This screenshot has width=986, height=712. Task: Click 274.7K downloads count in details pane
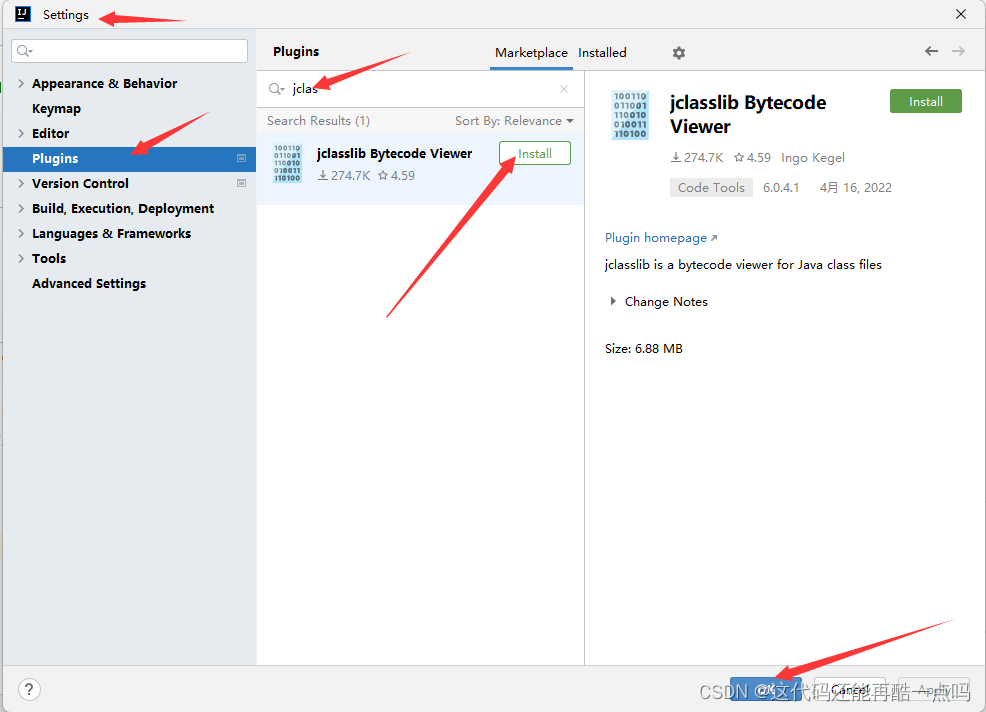(x=697, y=158)
